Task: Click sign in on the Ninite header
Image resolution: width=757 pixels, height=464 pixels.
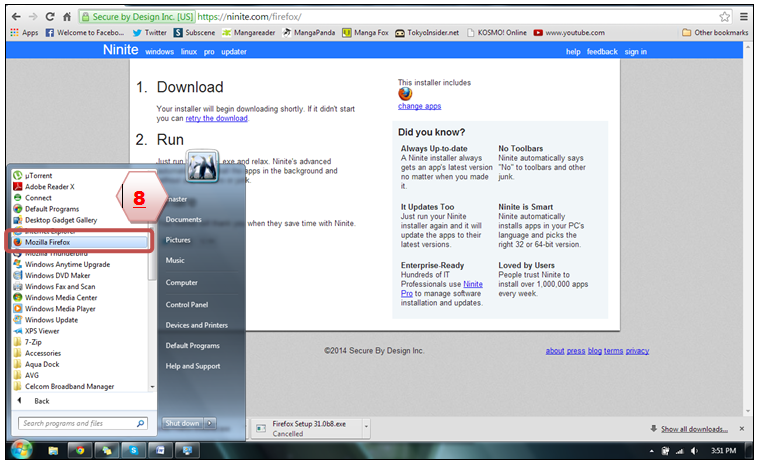Action: [x=635, y=52]
